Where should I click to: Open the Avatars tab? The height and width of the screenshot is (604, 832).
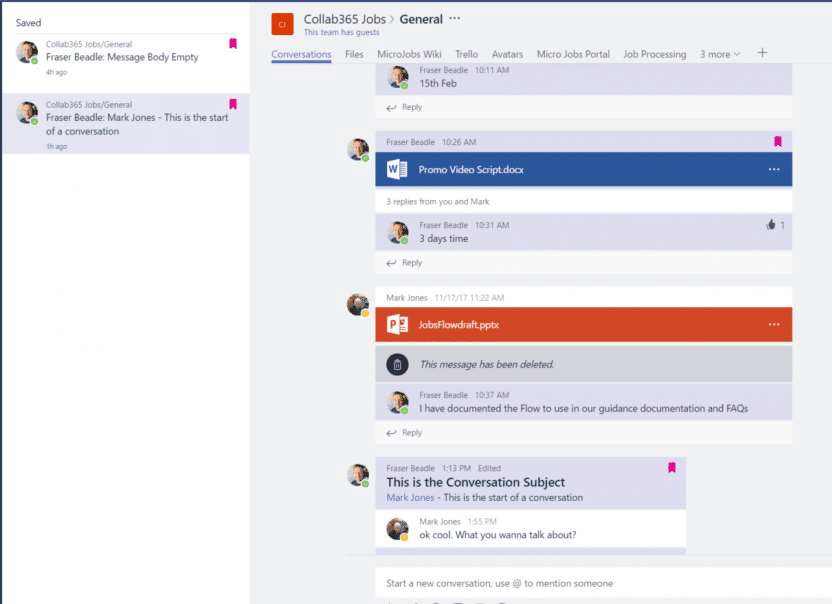pos(507,54)
